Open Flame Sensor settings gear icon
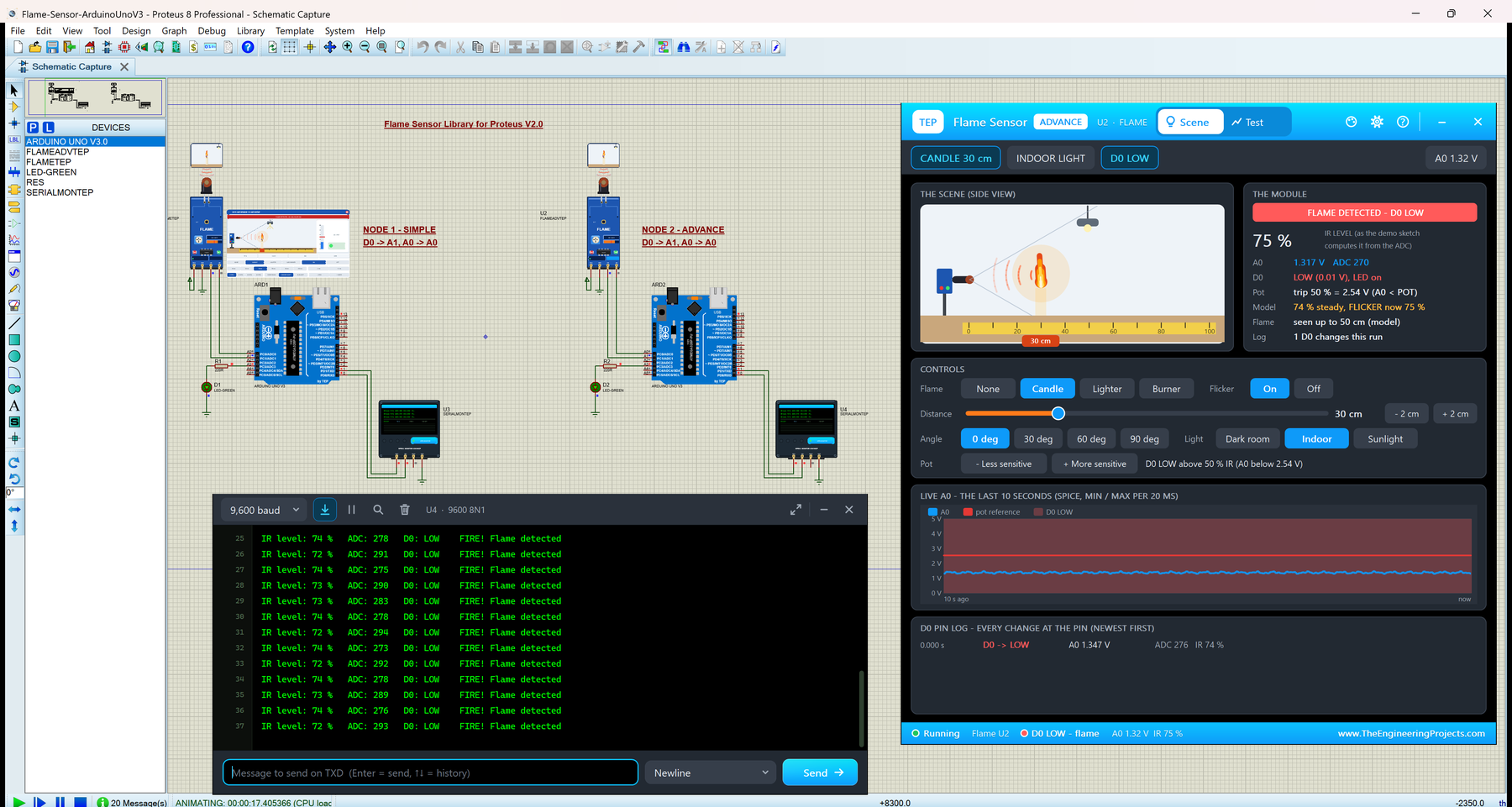 [1377, 122]
